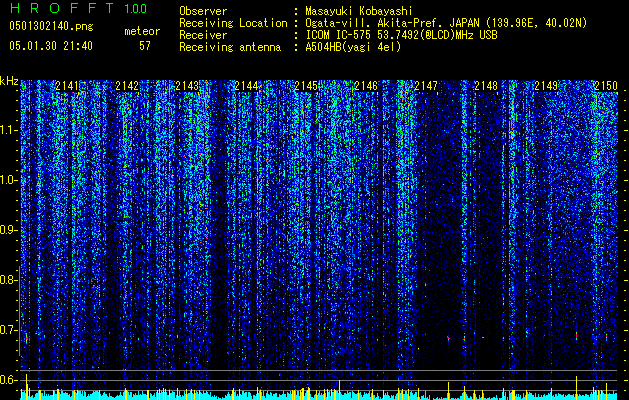Viewport: 629px width, 400px height.
Task: Click the 2149 time marker
Action: [x=546, y=85]
